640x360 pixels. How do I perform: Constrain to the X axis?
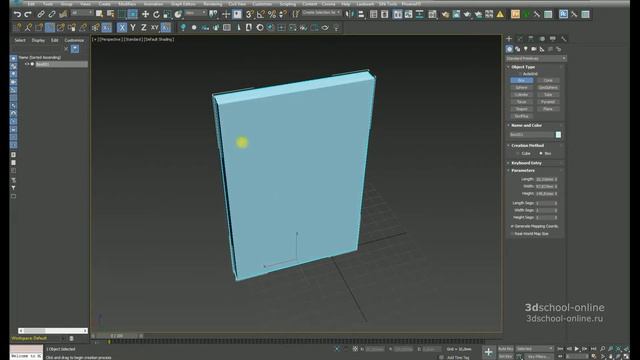click(x=122, y=27)
